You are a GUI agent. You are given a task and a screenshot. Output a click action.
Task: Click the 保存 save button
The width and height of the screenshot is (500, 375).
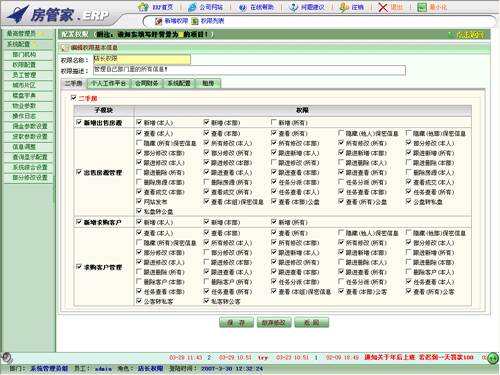[236, 322]
